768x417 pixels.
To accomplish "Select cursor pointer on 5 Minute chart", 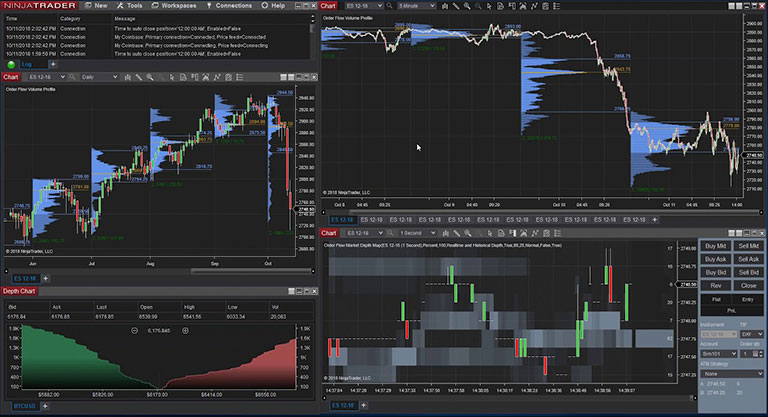I will pos(489,6).
